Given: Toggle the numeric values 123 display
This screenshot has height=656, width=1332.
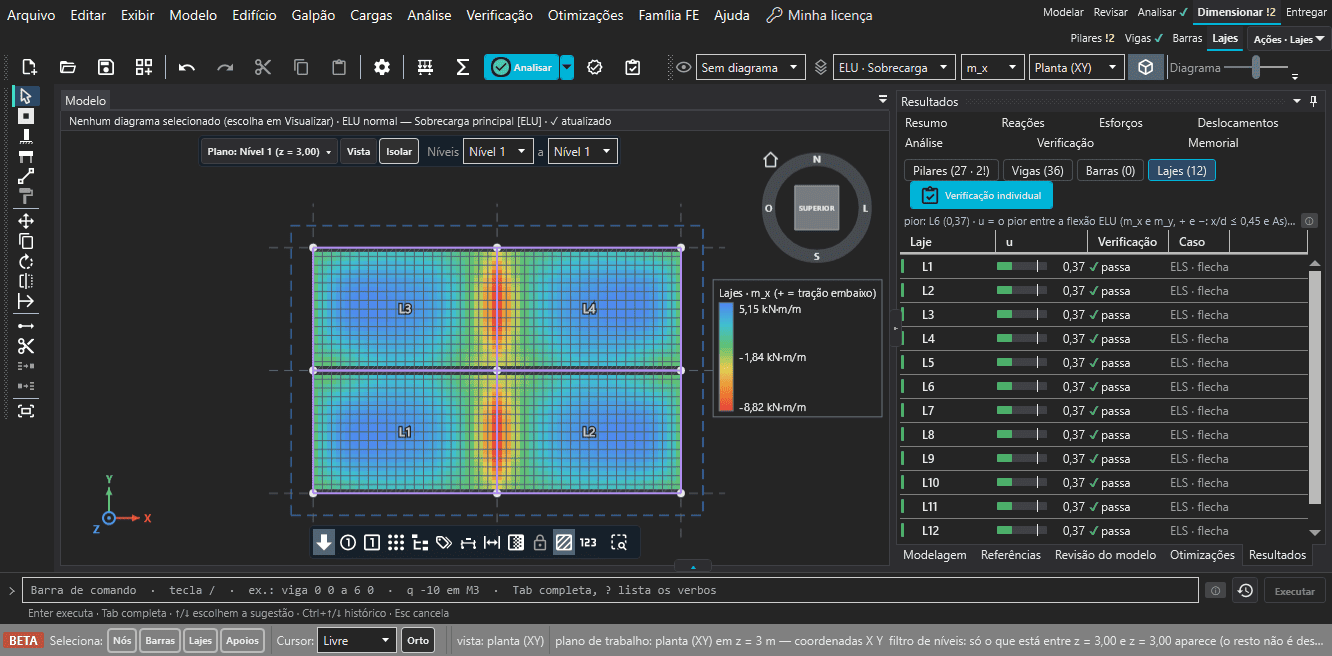Looking at the screenshot, I should [588, 543].
